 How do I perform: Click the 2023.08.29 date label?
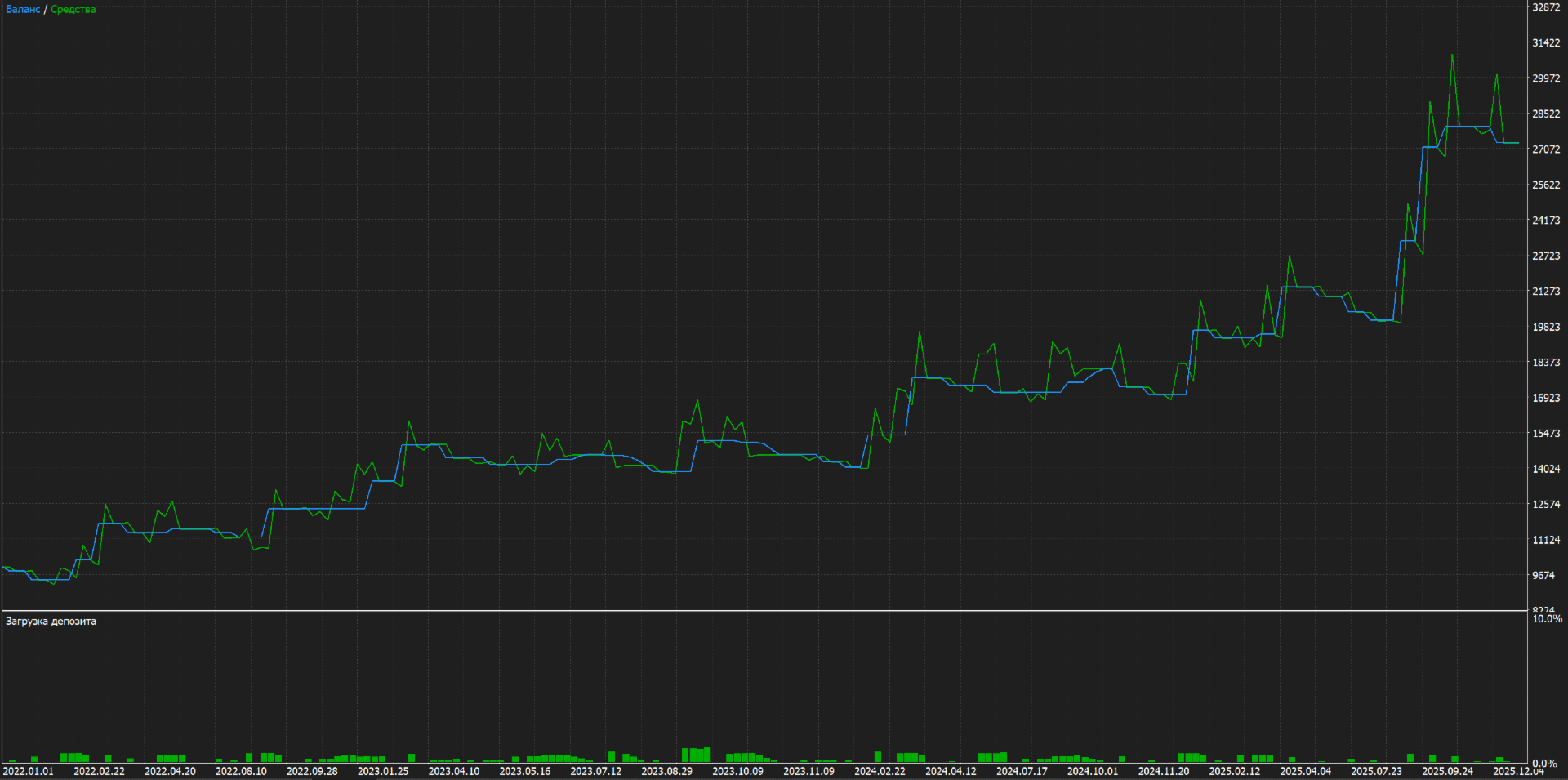point(667,772)
